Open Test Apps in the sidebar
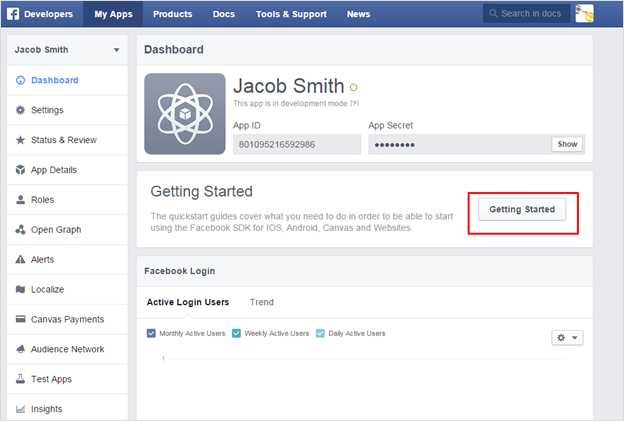624x421 pixels. pos(67,379)
